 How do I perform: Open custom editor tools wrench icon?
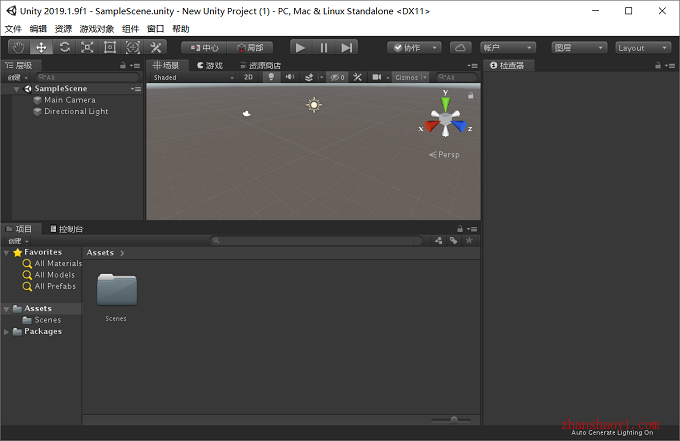155,47
